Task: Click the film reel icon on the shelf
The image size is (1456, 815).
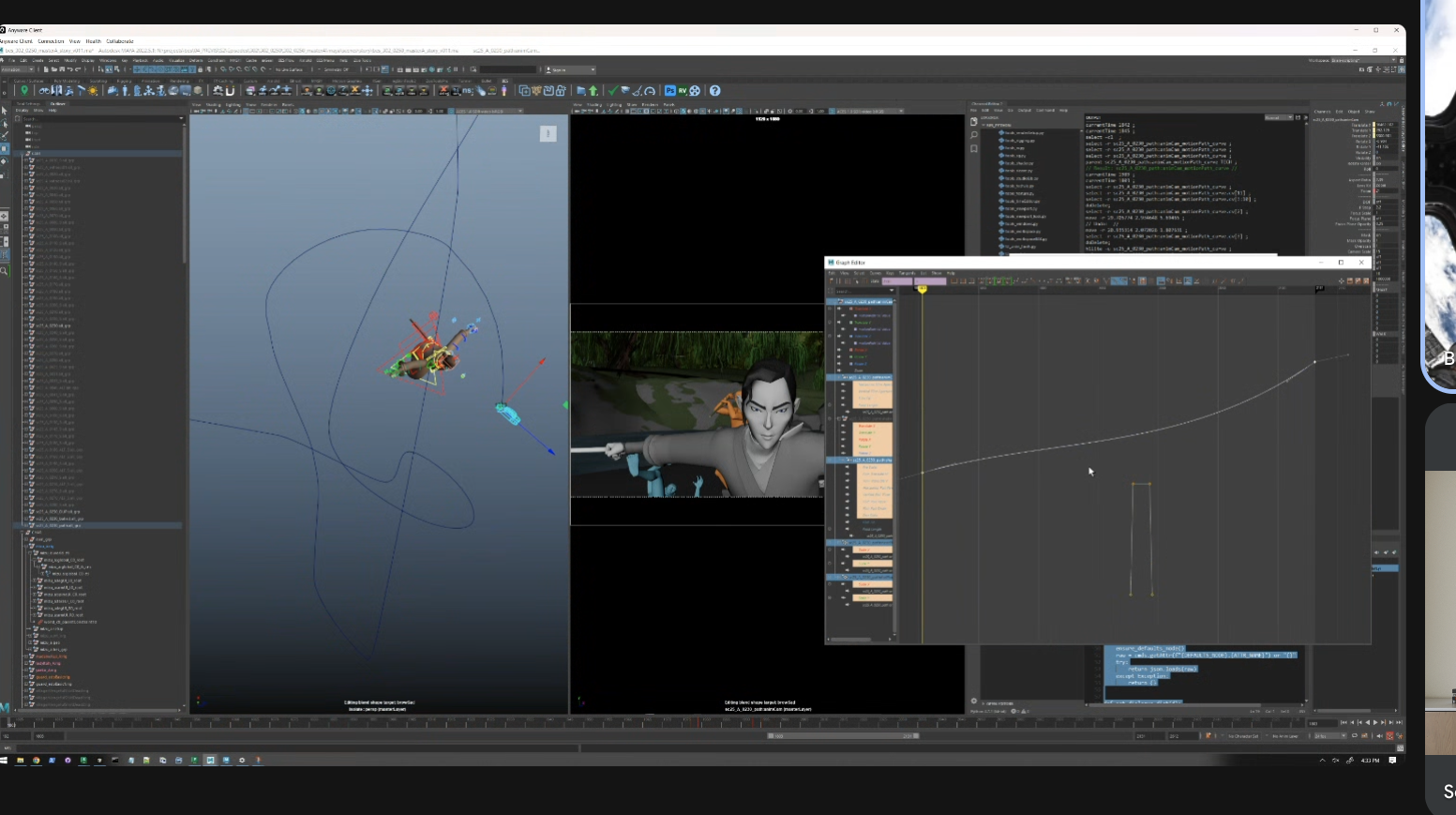Action: point(695,91)
